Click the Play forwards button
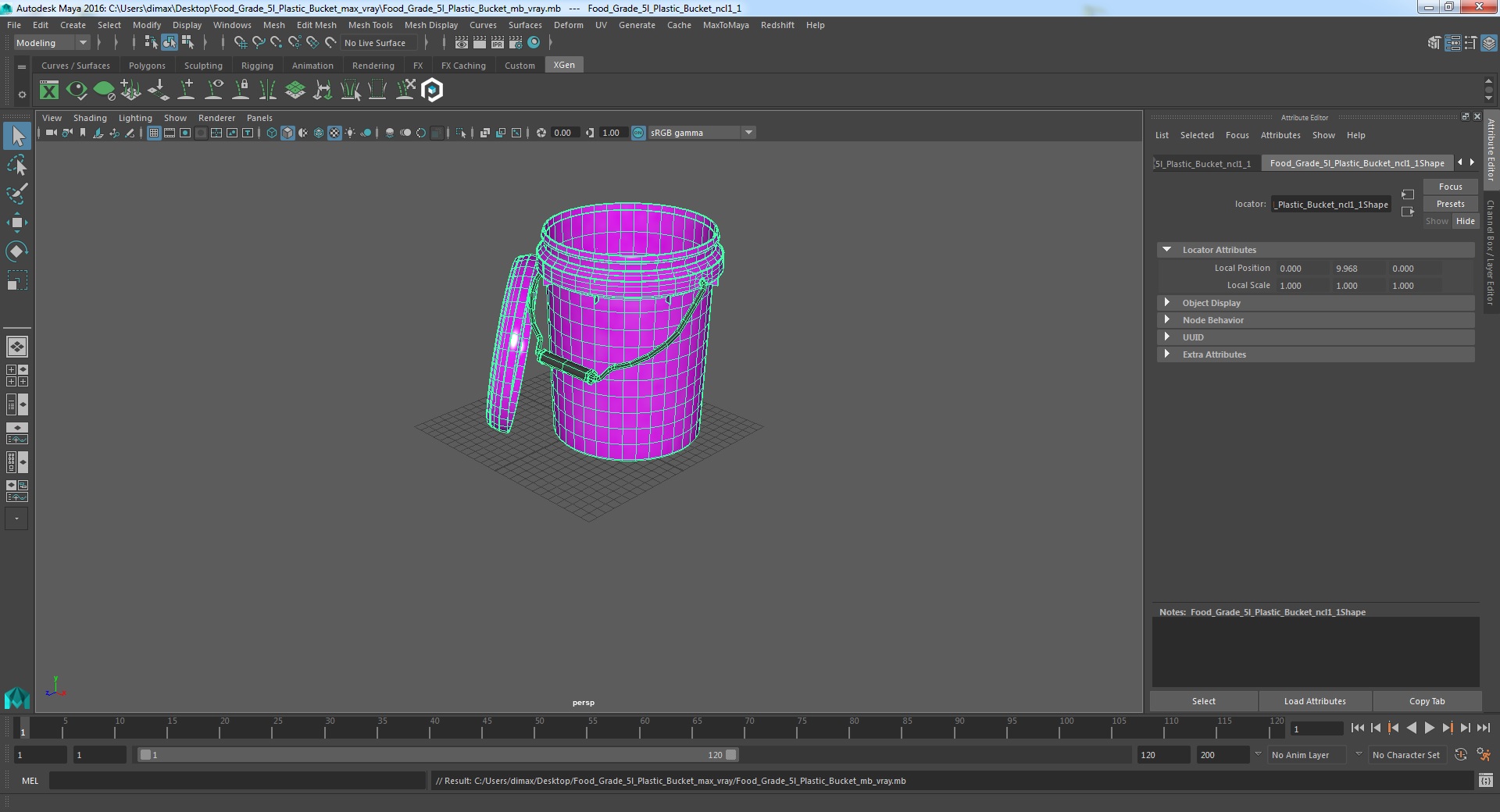 pos(1429,728)
